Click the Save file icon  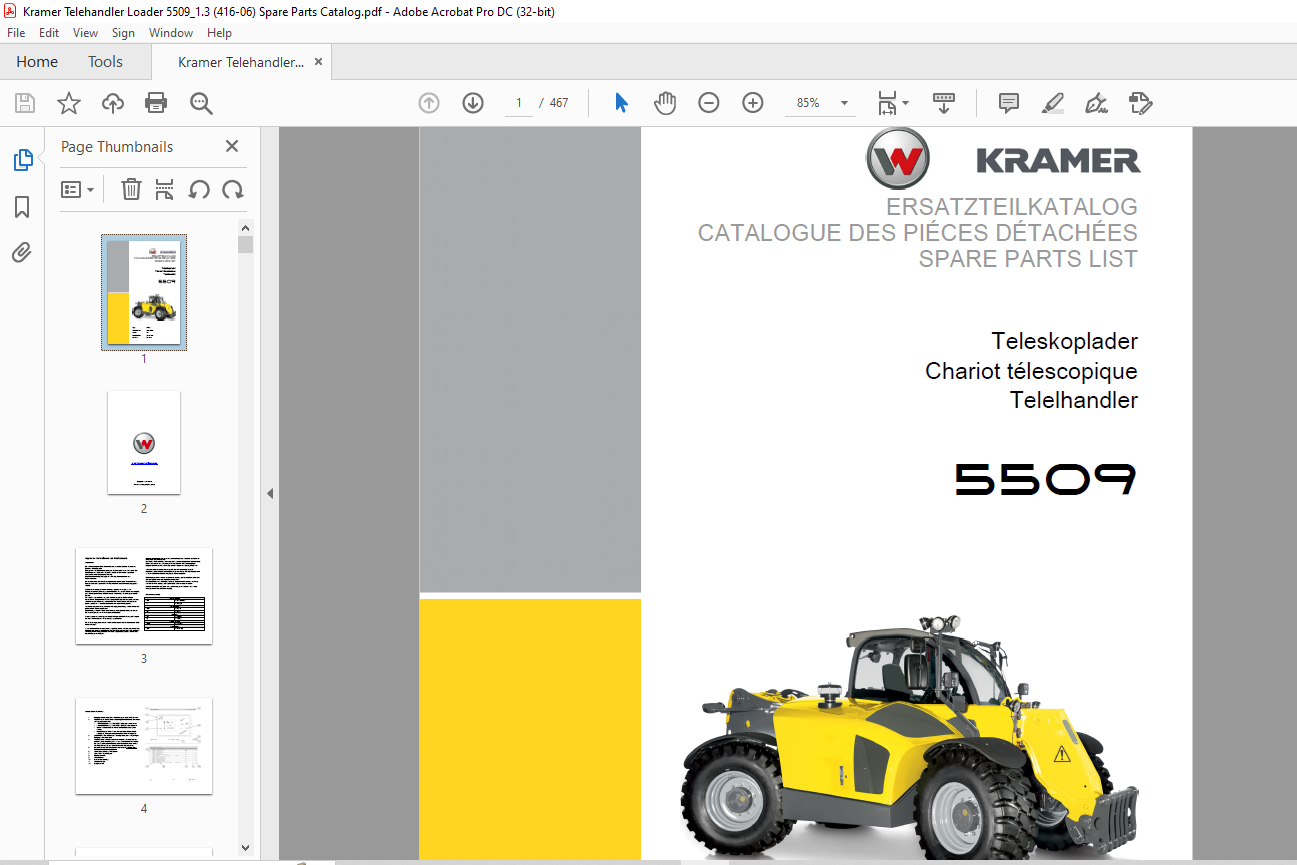point(25,103)
